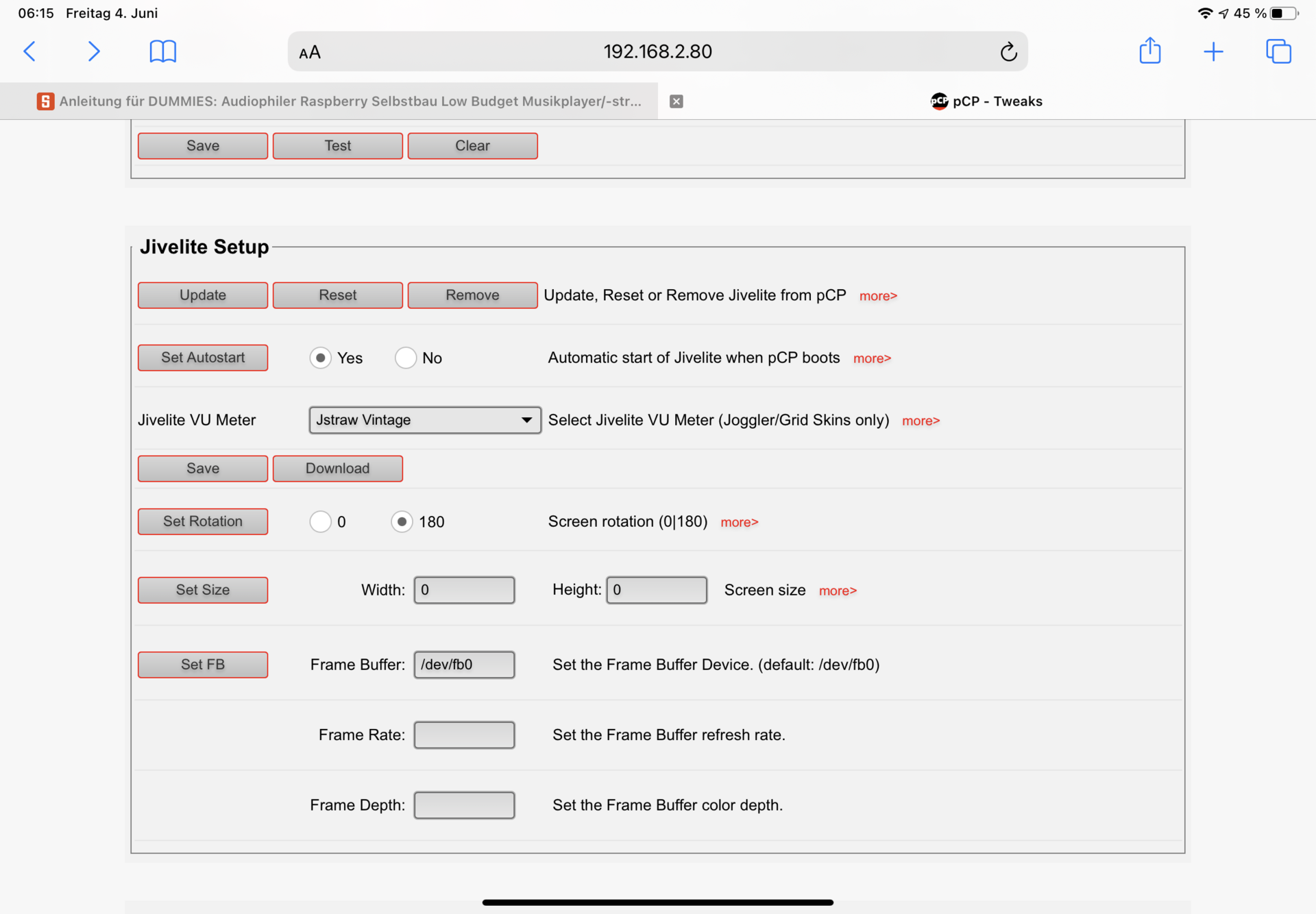Click the Test button
Viewport: 1316px width, 914px height.
point(338,146)
